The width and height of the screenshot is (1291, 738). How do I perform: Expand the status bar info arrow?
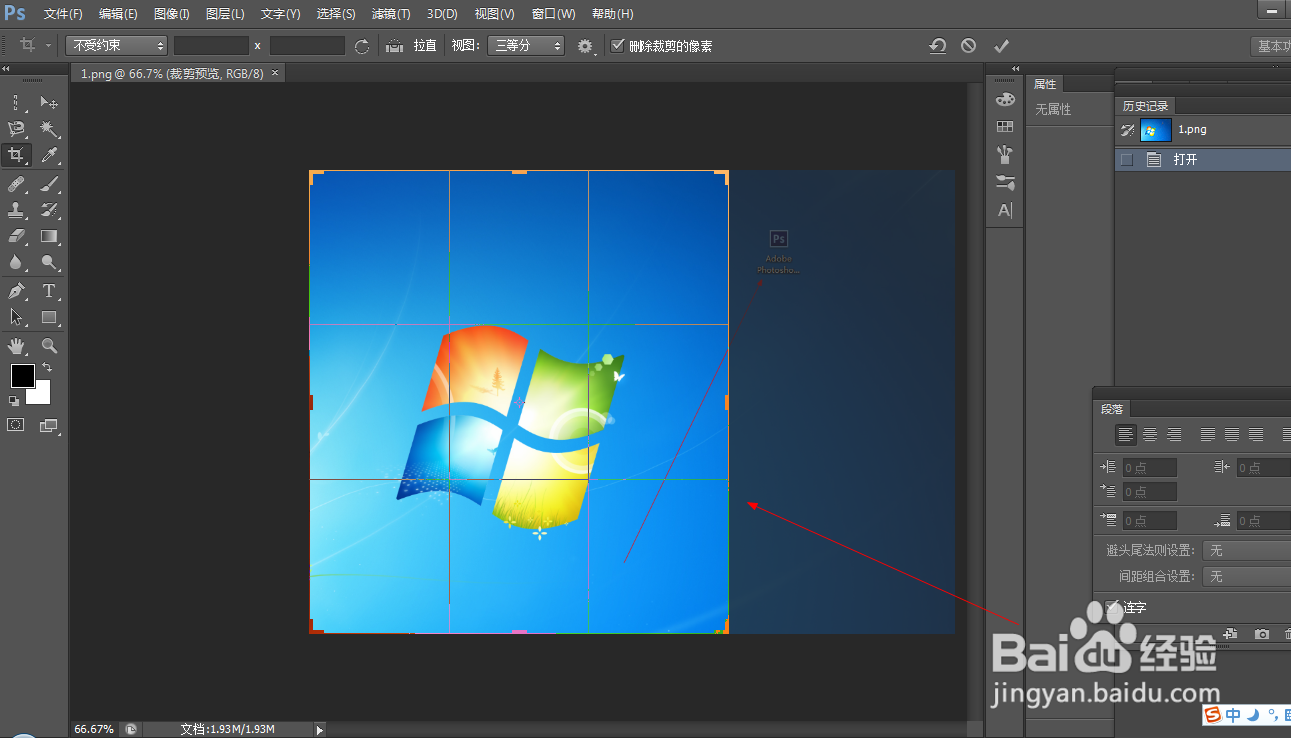(320, 729)
